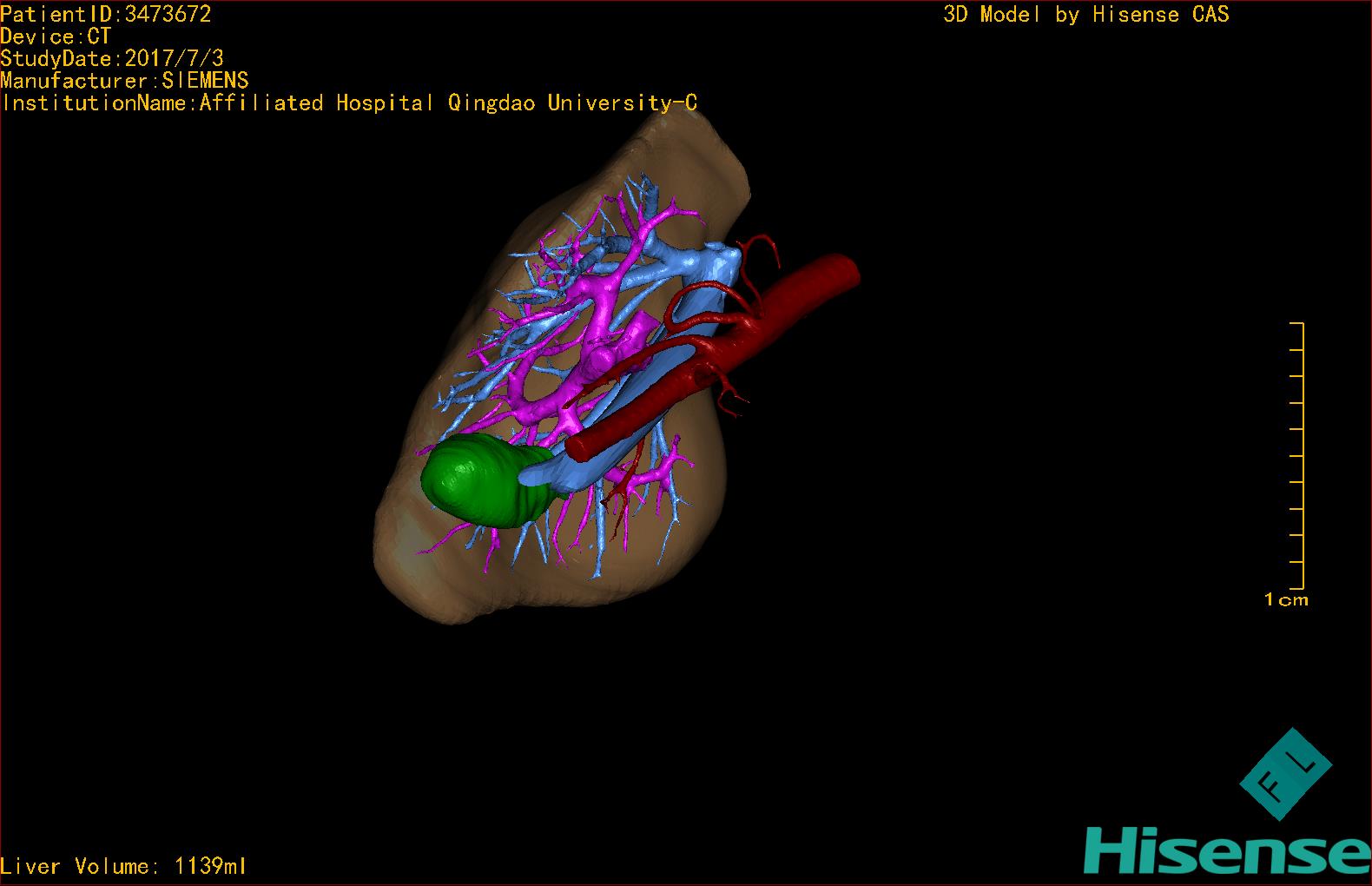Click the Device:CT label
Screen dimensions: 1372x886
[x=56, y=36]
